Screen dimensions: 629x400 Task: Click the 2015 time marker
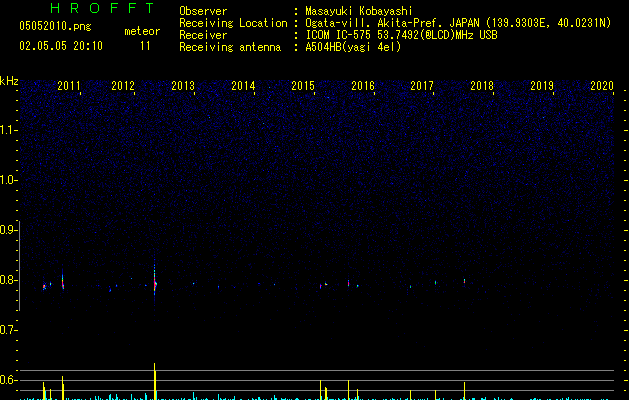[x=303, y=85]
